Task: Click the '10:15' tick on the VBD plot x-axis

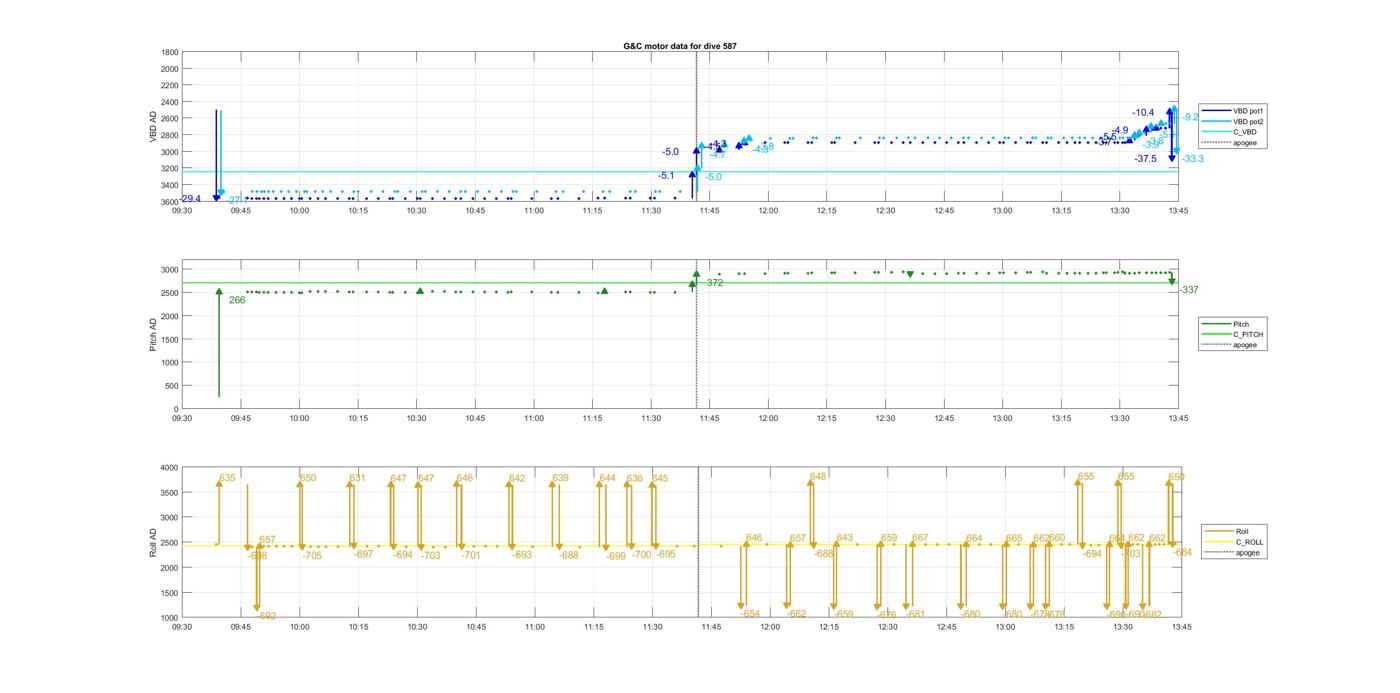Action: click(x=358, y=210)
